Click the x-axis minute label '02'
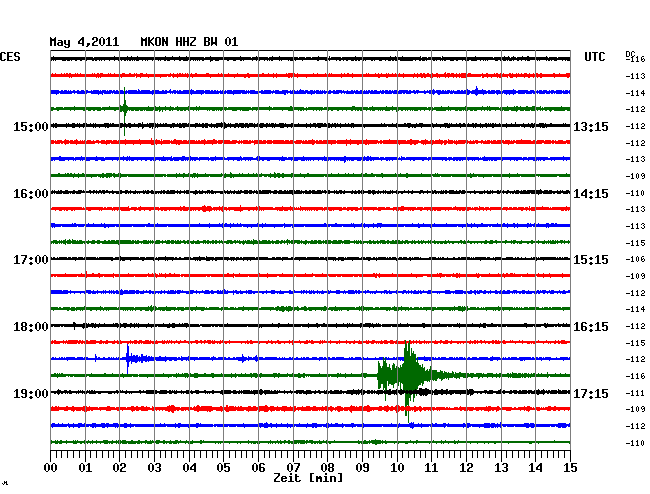The image size is (650, 494). click(119, 467)
